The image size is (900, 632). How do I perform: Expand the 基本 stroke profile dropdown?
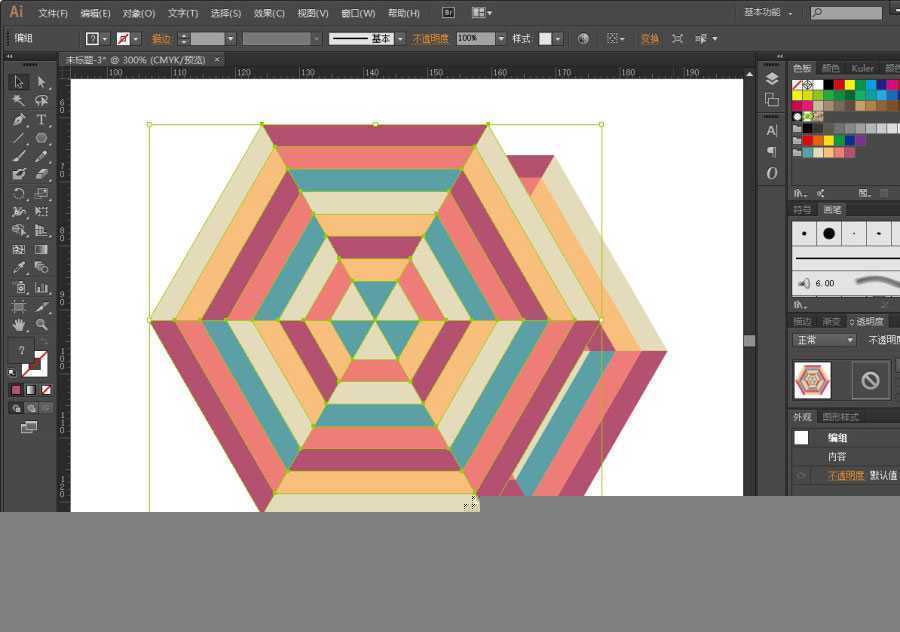(x=400, y=39)
